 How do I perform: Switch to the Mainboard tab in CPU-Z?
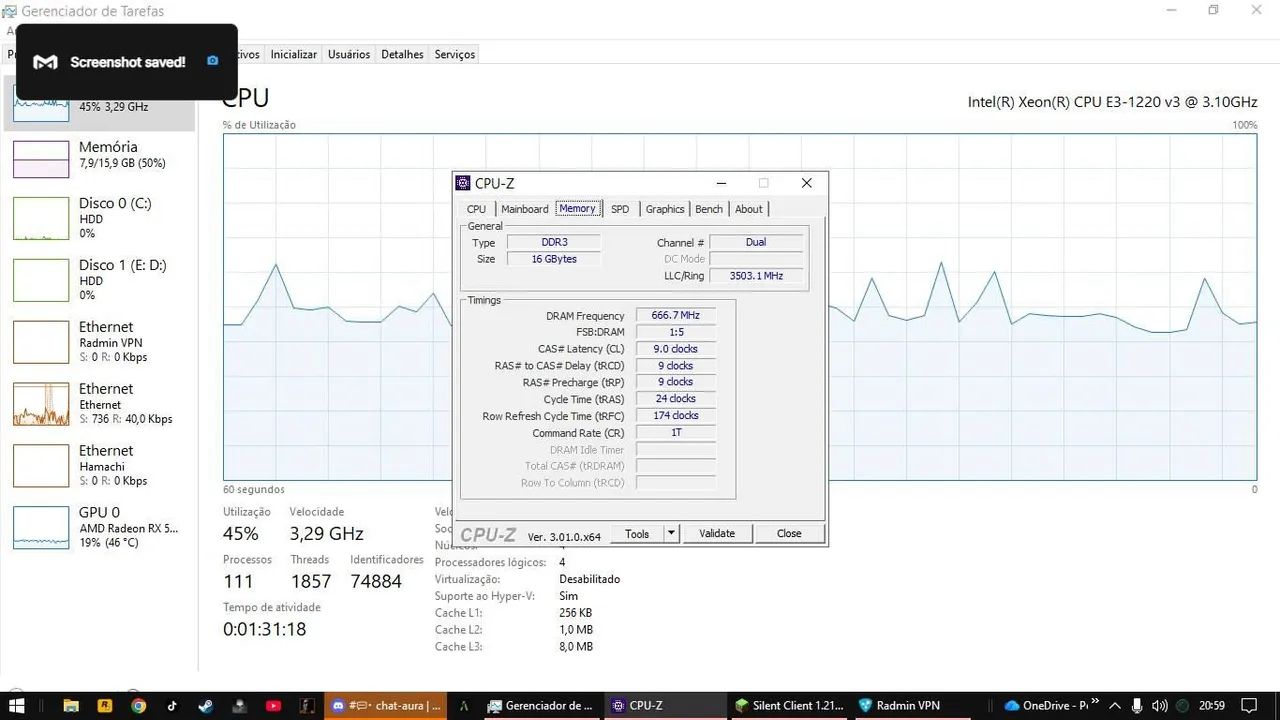tap(525, 209)
